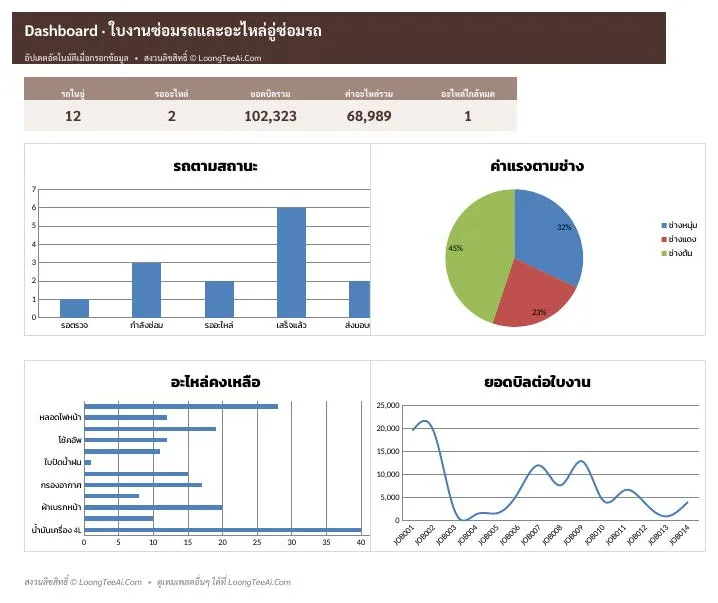This screenshot has height=603, width=718.
Task: Click the 10,000 y-axis value
Action: pos(388,474)
